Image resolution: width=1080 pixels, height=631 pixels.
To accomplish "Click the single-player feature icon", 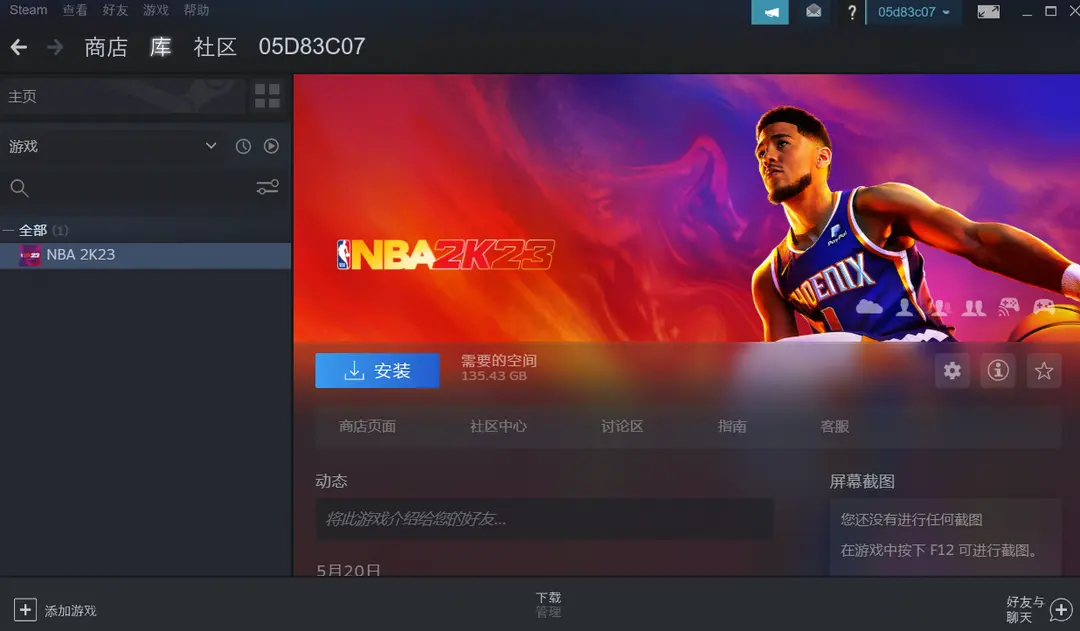I will coord(904,307).
